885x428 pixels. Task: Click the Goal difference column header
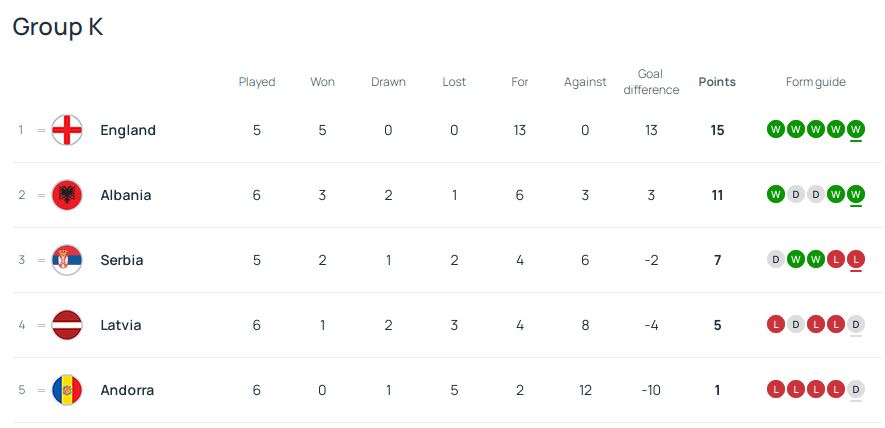coord(651,82)
